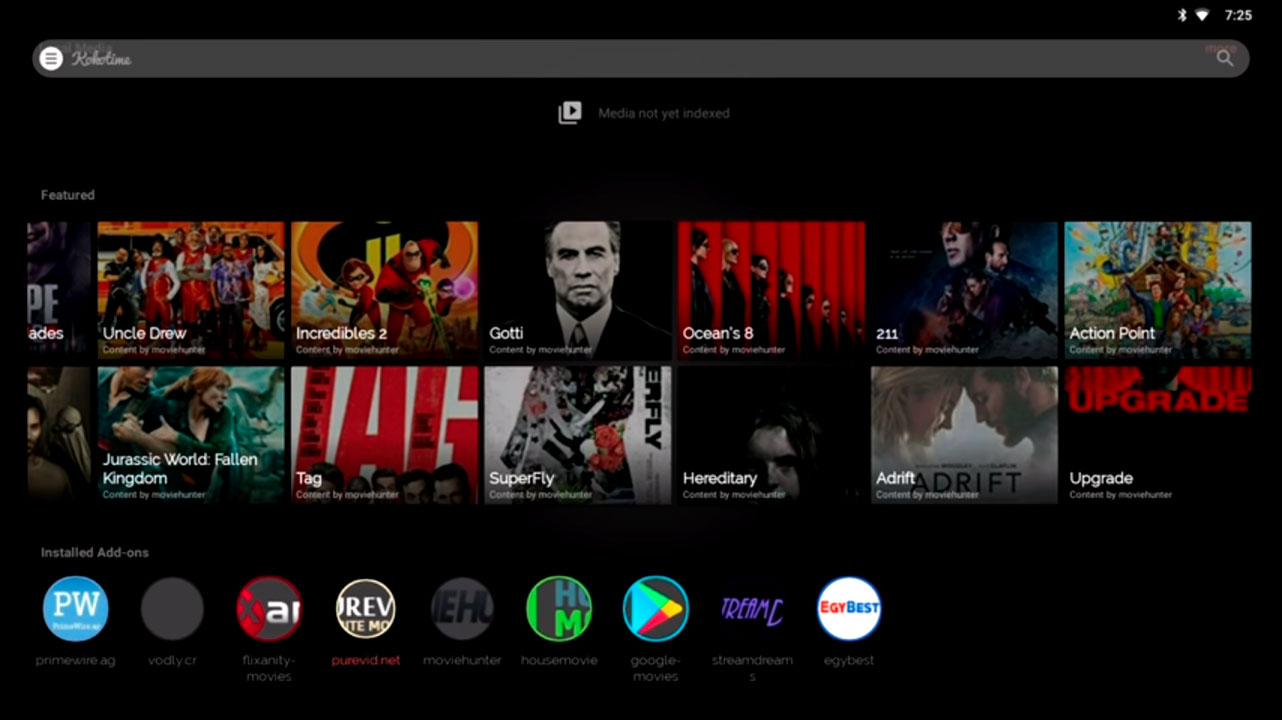This screenshot has width=1282, height=720.
Task: Select the Action Point movie
Action: [1158, 290]
